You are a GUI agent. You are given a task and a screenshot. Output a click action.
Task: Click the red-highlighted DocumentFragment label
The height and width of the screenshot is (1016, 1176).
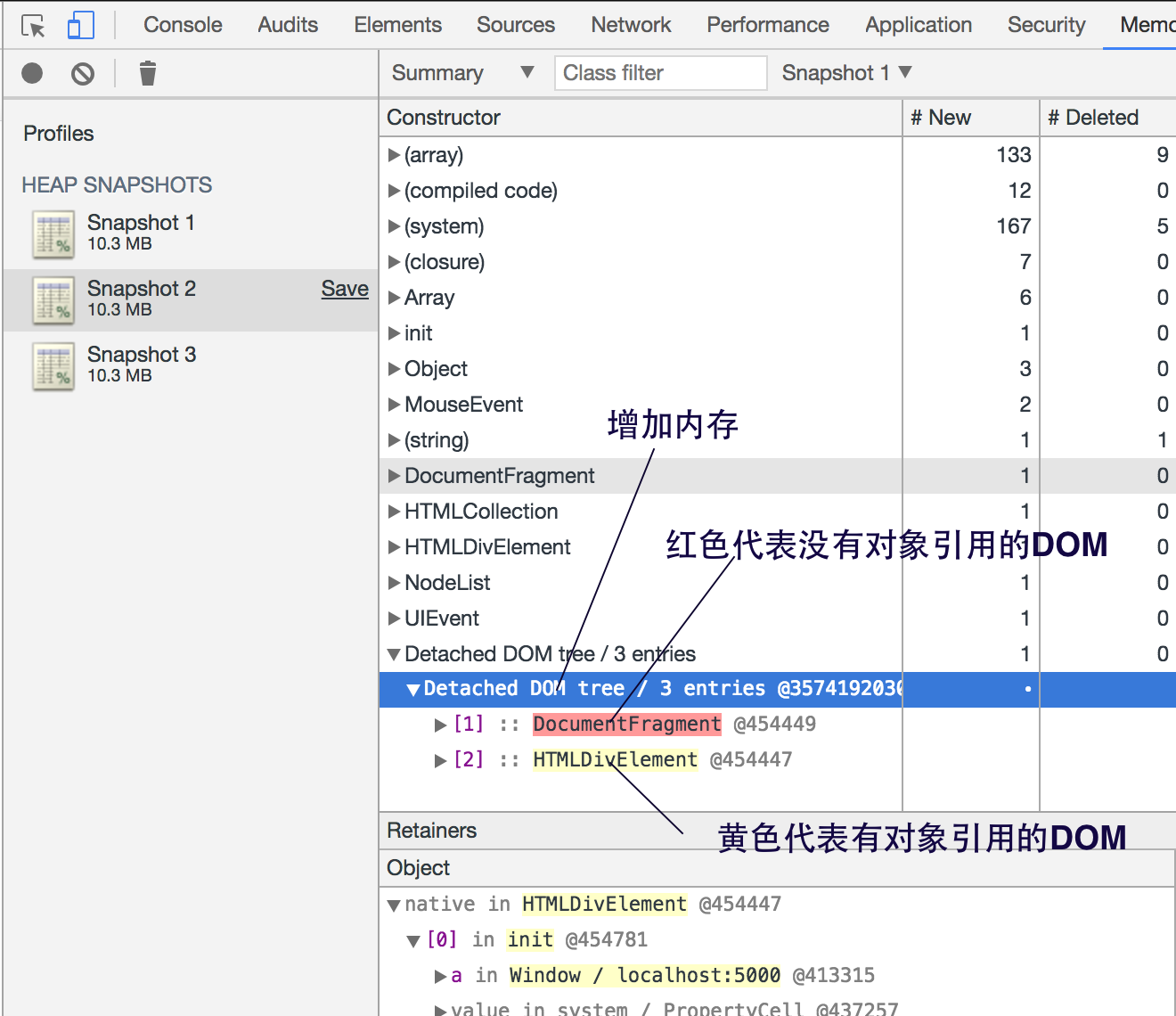pyautogui.click(x=627, y=724)
